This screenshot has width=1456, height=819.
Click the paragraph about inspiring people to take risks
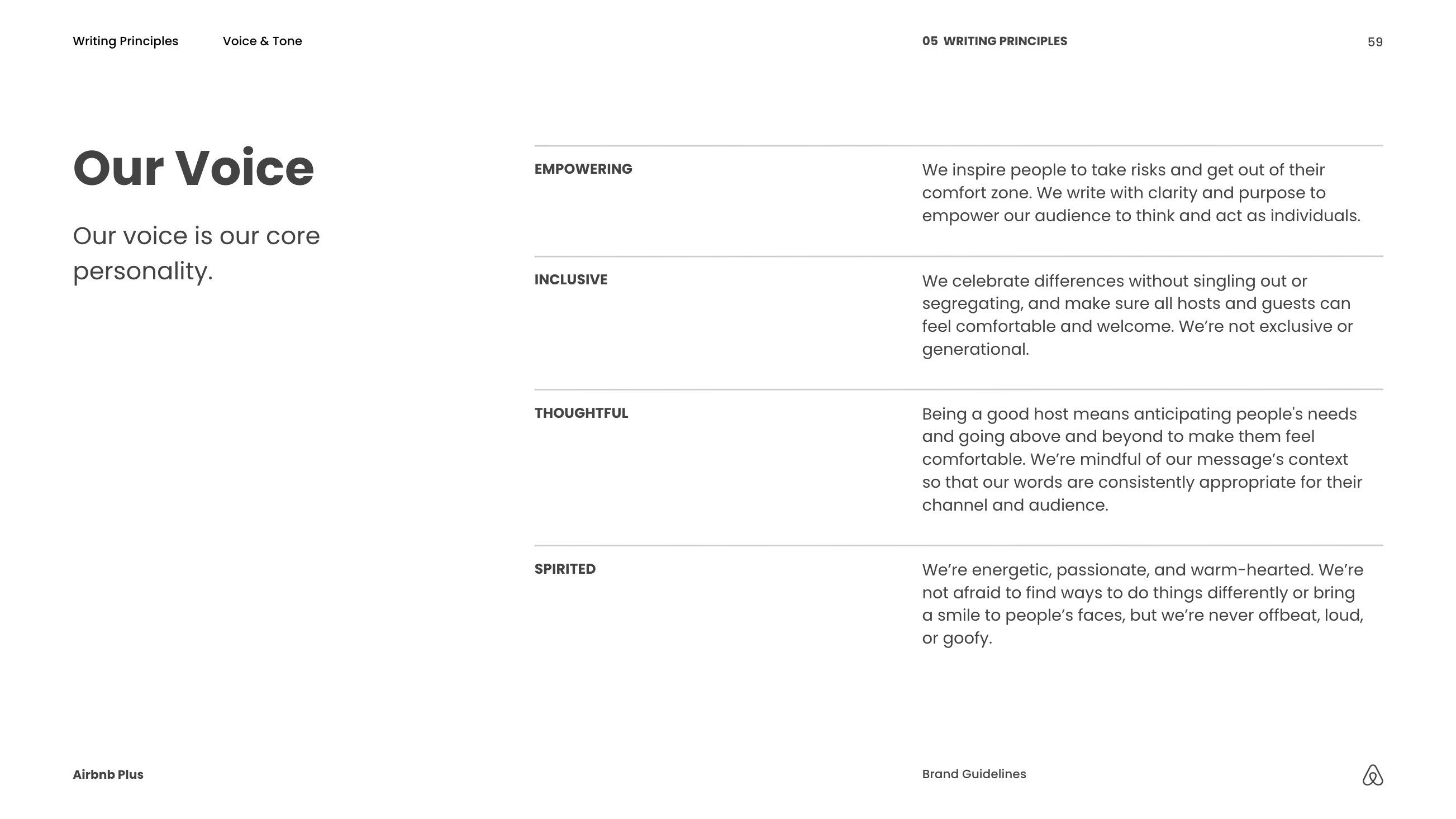(1141, 193)
